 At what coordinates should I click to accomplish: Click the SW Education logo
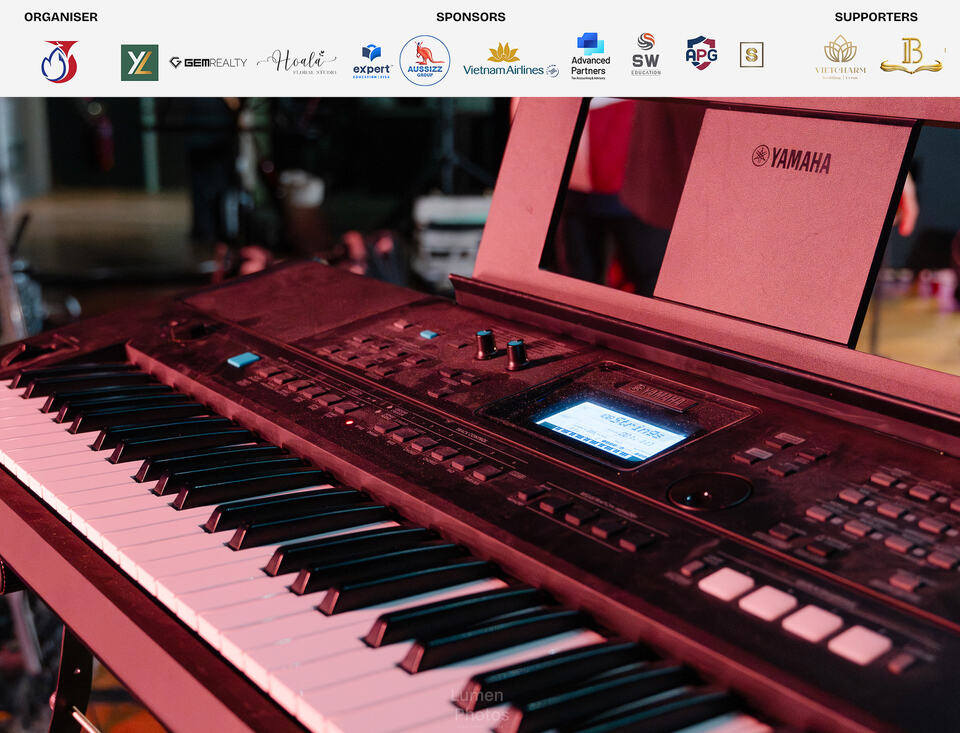[646, 54]
